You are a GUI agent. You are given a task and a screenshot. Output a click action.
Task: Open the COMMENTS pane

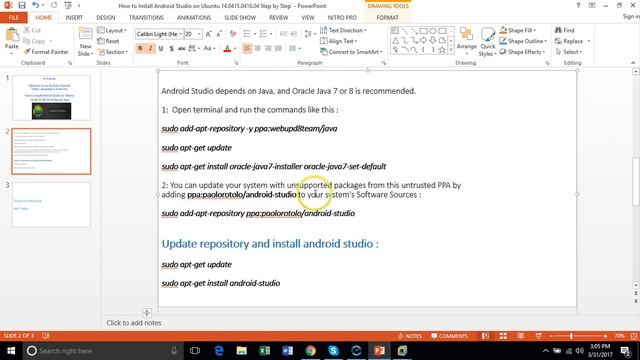point(449,336)
